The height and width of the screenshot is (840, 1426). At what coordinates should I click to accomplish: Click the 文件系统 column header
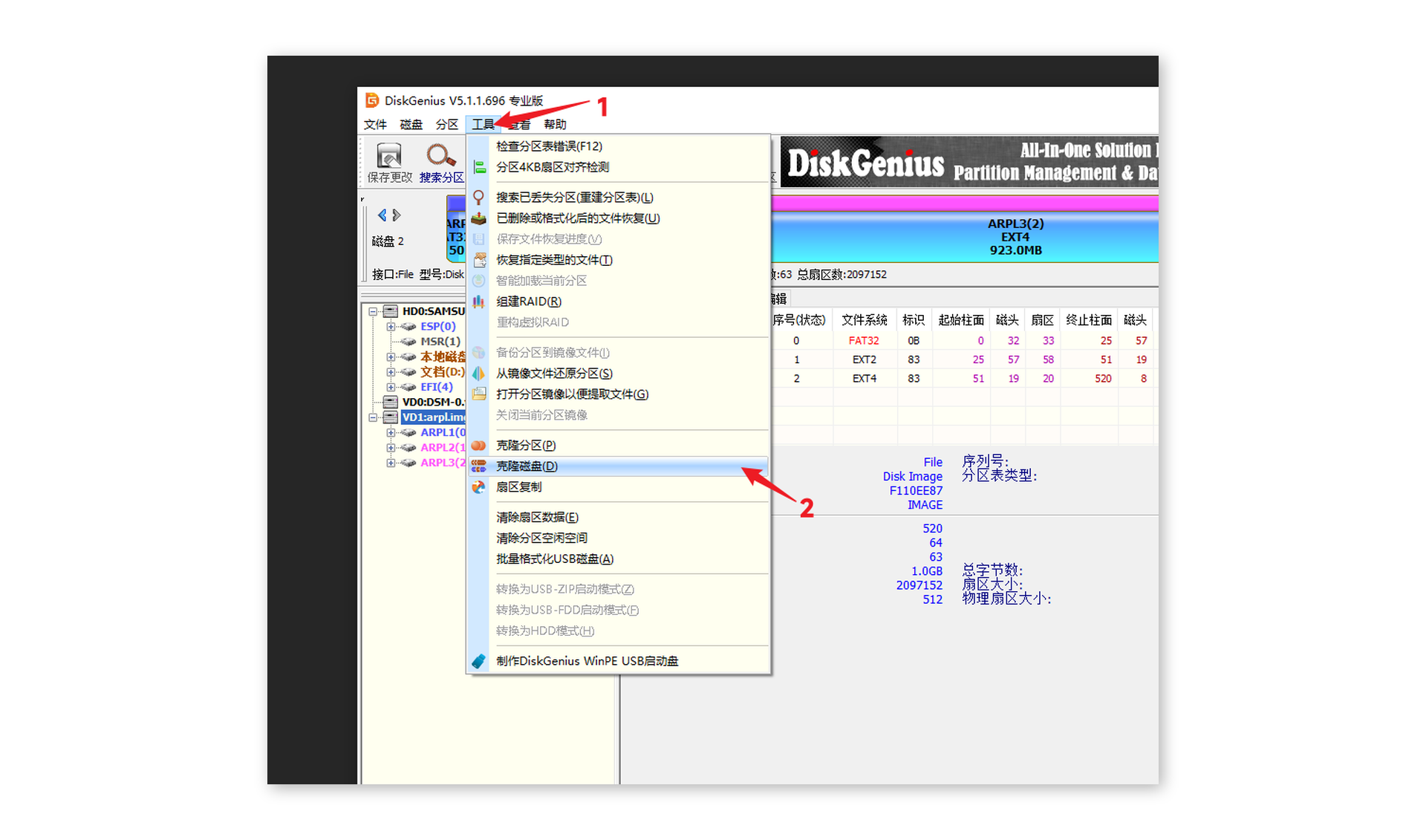point(864,320)
